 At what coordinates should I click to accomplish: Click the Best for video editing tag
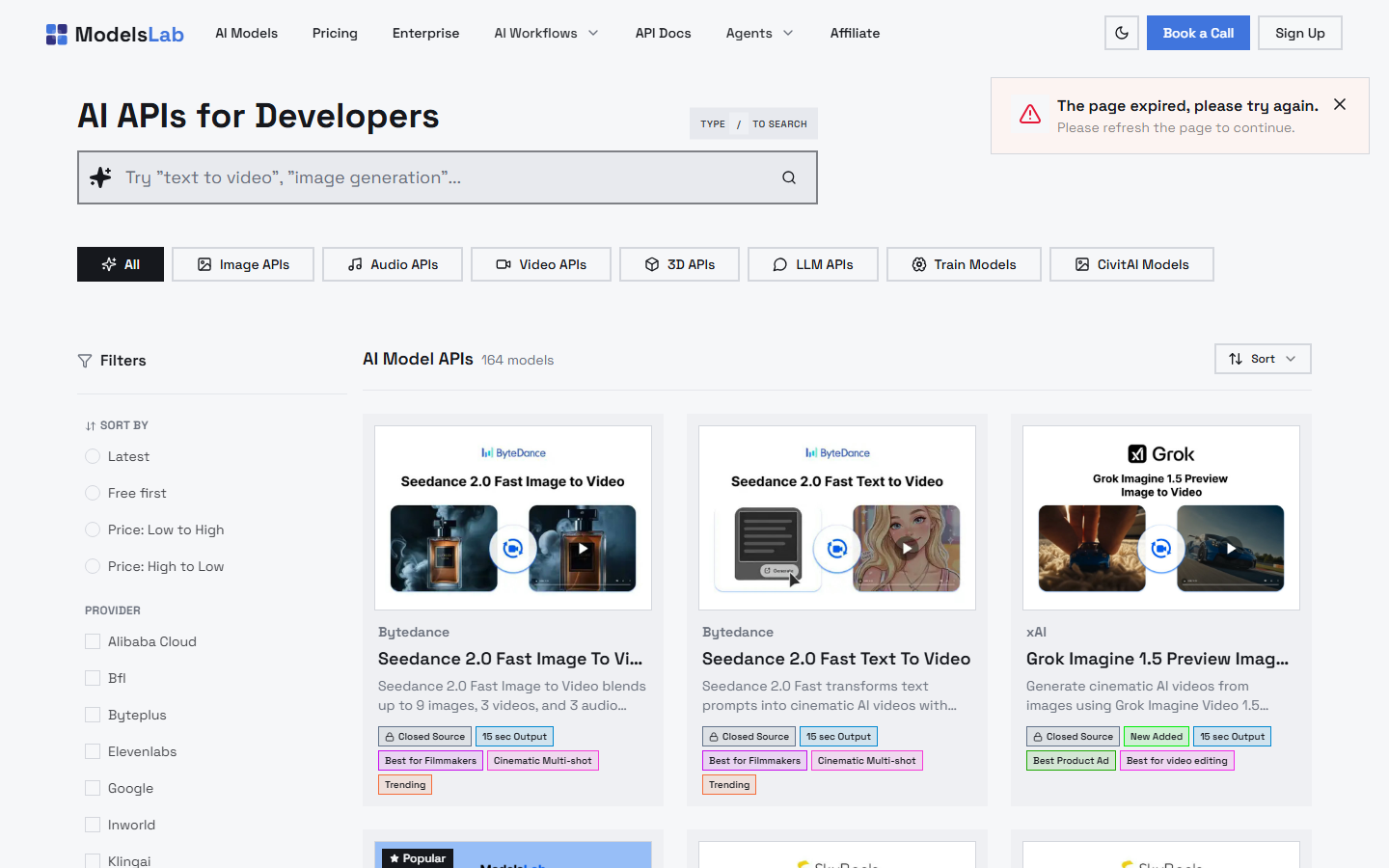click(1177, 761)
